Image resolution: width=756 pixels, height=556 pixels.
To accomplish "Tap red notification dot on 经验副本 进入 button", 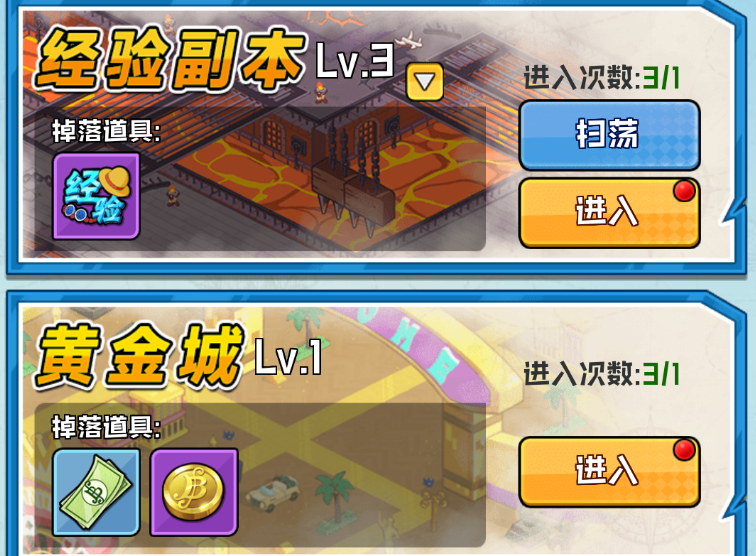I will coord(684,191).
